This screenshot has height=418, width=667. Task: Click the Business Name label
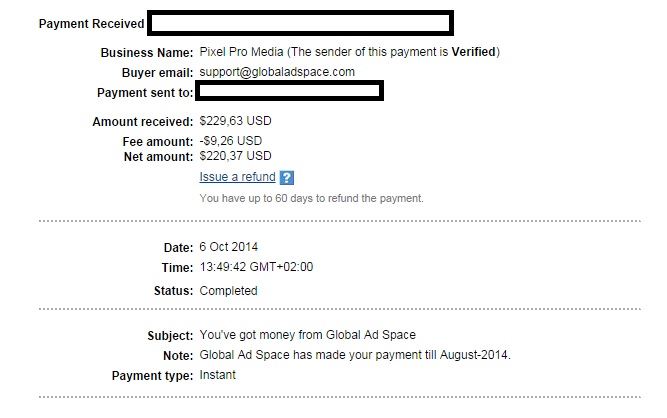[x=147, y=52]
